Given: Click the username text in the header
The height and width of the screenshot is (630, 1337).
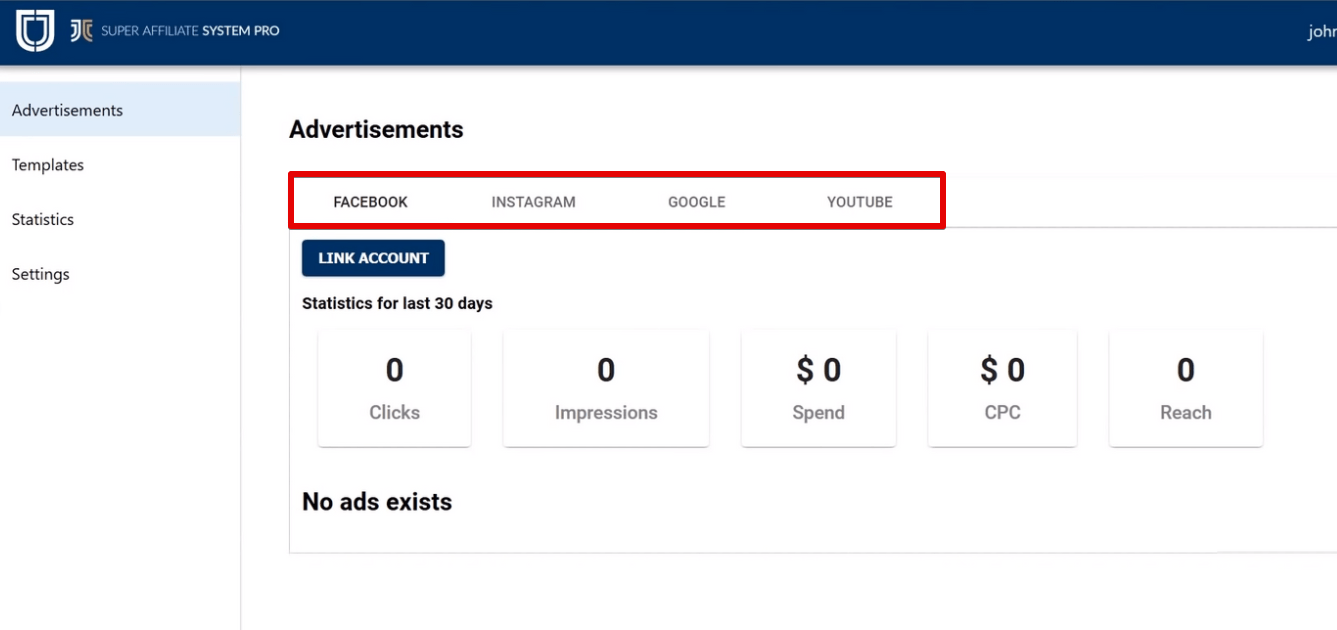Looking at the screenshot, I should click(x=1322, y=32).
